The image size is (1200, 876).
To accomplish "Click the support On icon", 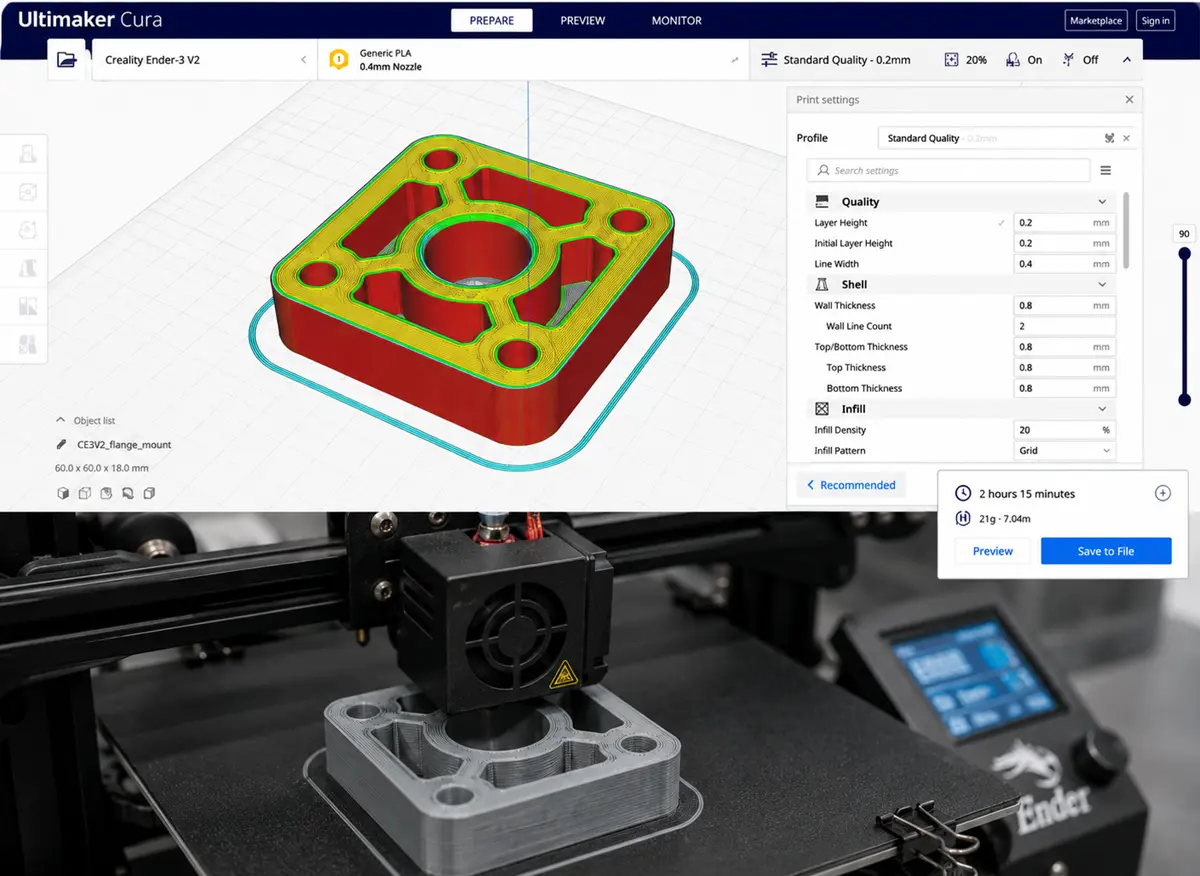I will pyautogui.click(x=1013, y=60).
